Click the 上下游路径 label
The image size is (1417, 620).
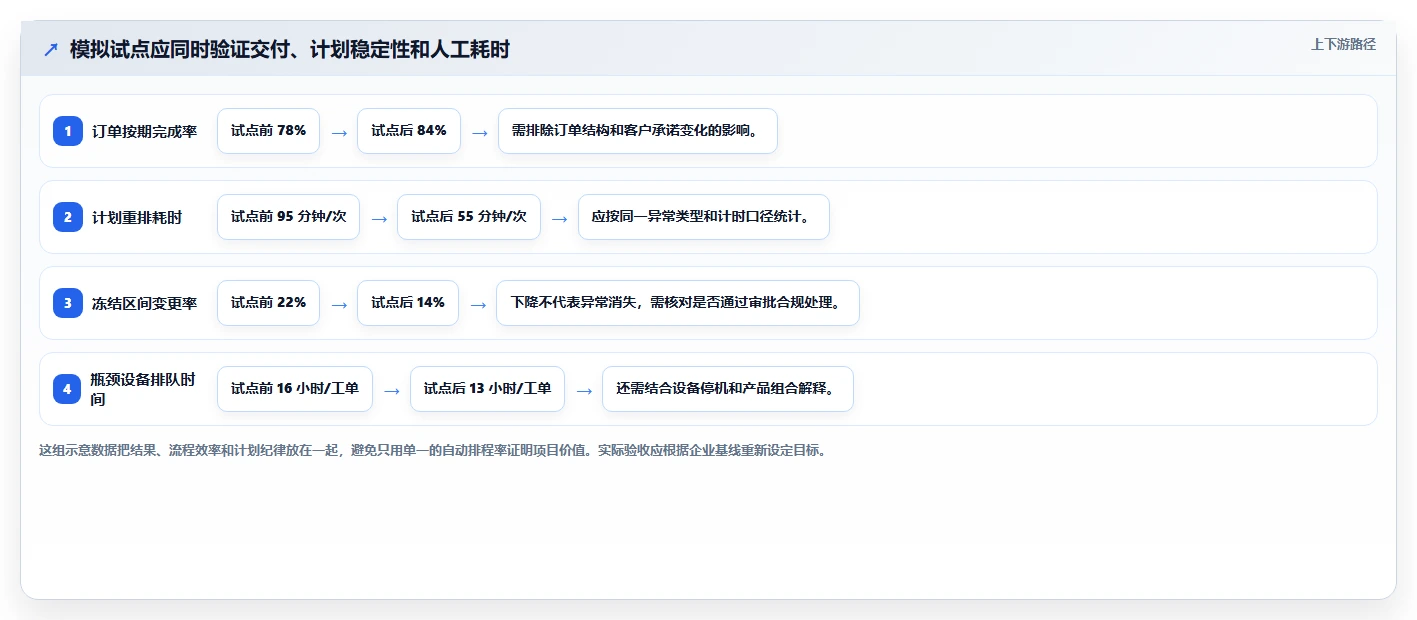[x=1343, y=44]
